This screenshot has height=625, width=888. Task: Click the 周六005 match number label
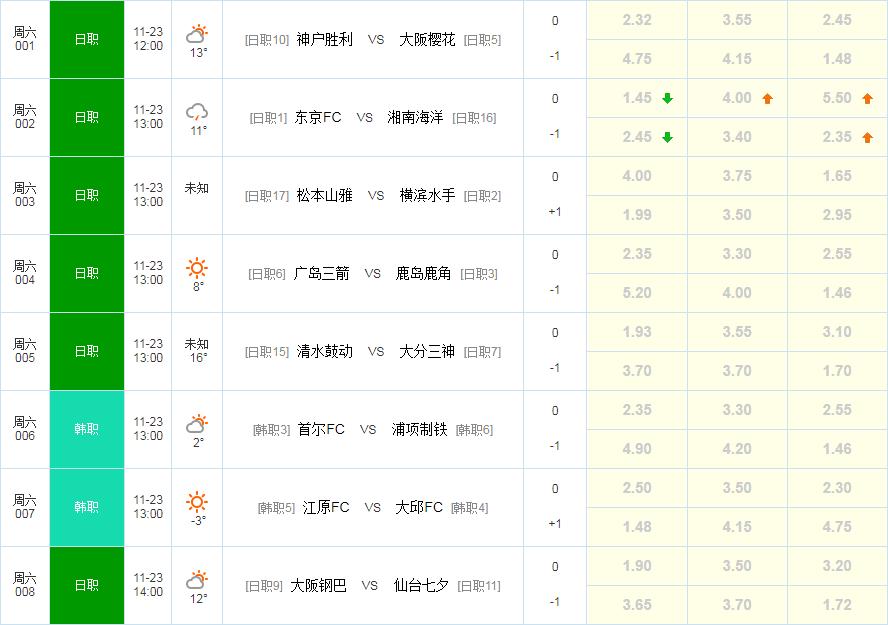25,351
